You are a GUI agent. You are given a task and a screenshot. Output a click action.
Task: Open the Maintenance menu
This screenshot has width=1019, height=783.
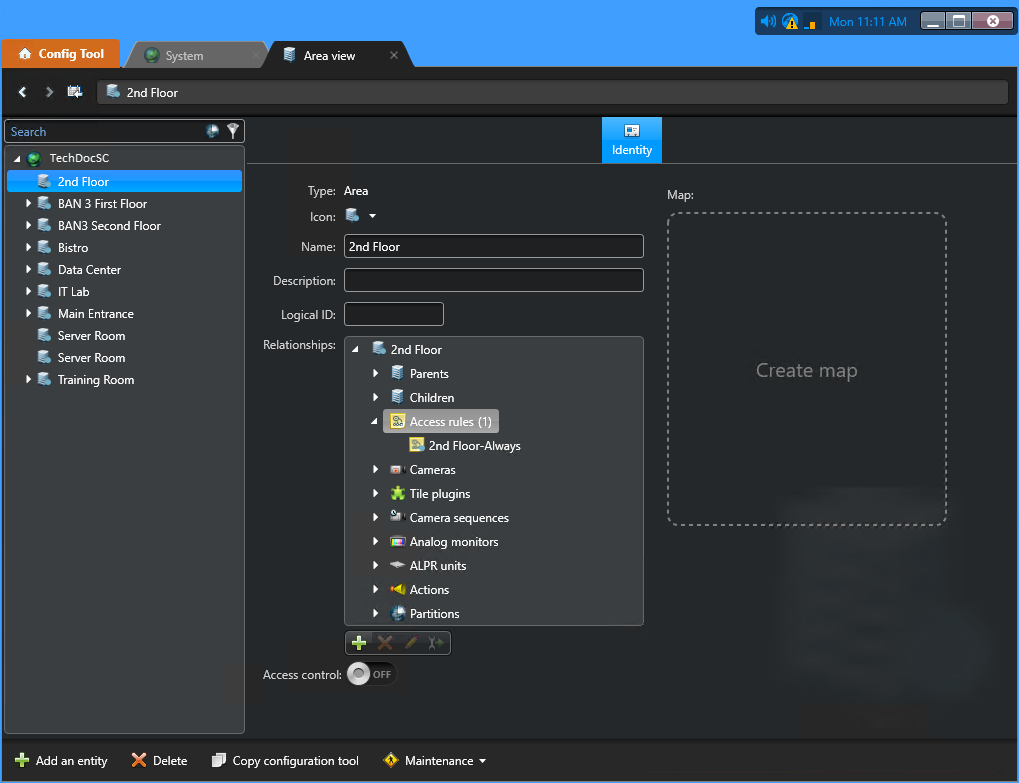[434, 760]
